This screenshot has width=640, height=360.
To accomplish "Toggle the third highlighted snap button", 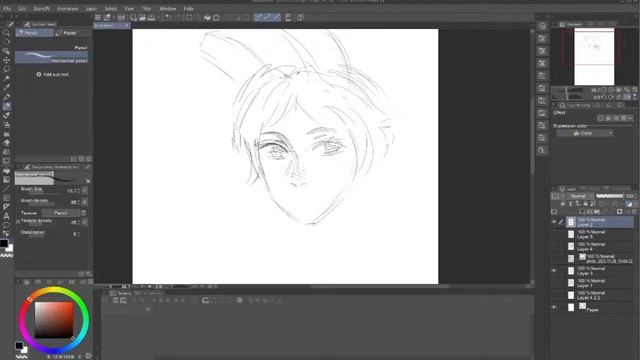I will coord(276,17).
